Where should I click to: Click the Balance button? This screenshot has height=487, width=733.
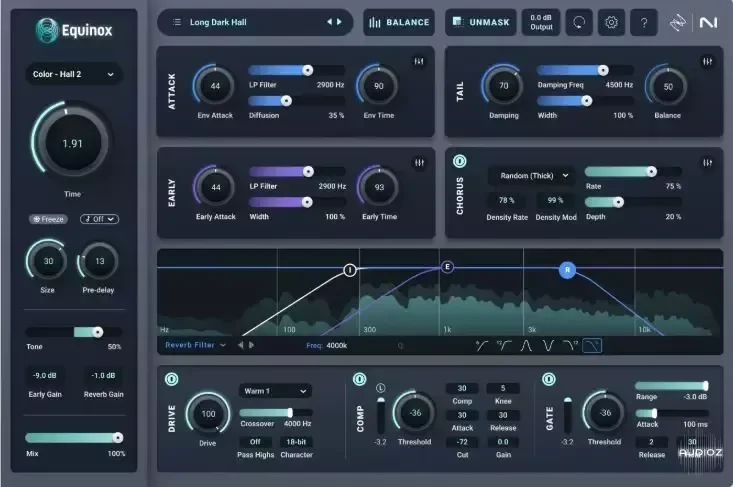[x=399, y=22]
